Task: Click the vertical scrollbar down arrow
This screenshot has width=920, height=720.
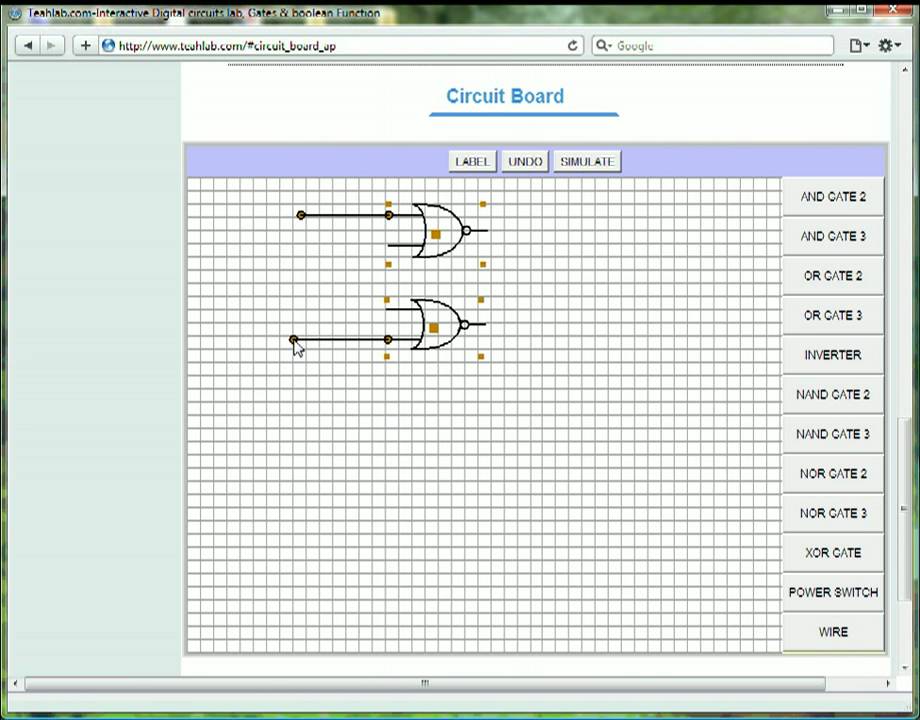Action: (x=904, y=667)
